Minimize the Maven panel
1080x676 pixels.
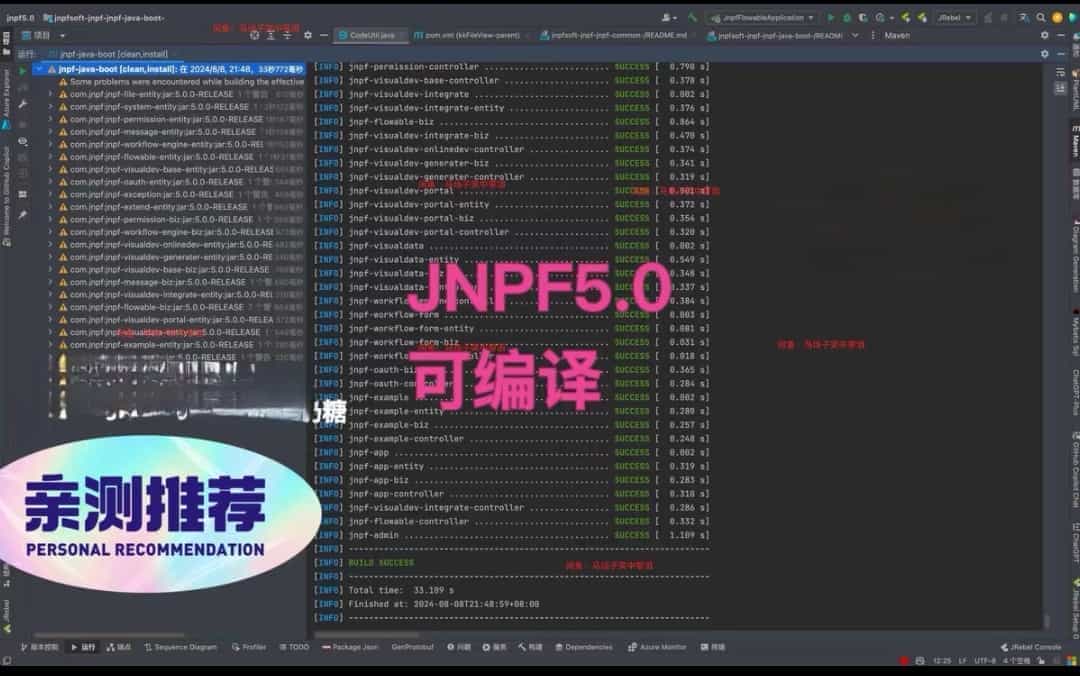(x=1061, y=35)
